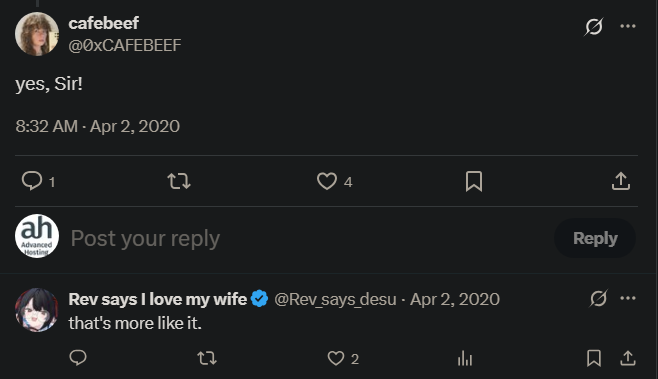Bookmark cafebeef's post

coord(474,181)
